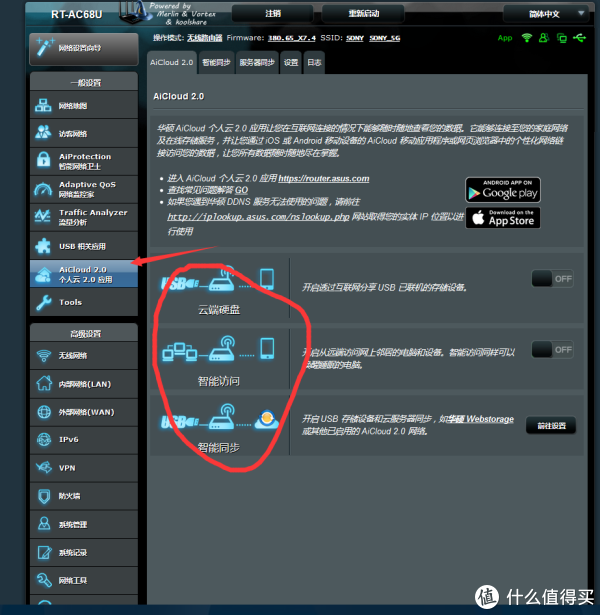Open the VPN icon
Screen dimensions: 600x615
point(44,468)
